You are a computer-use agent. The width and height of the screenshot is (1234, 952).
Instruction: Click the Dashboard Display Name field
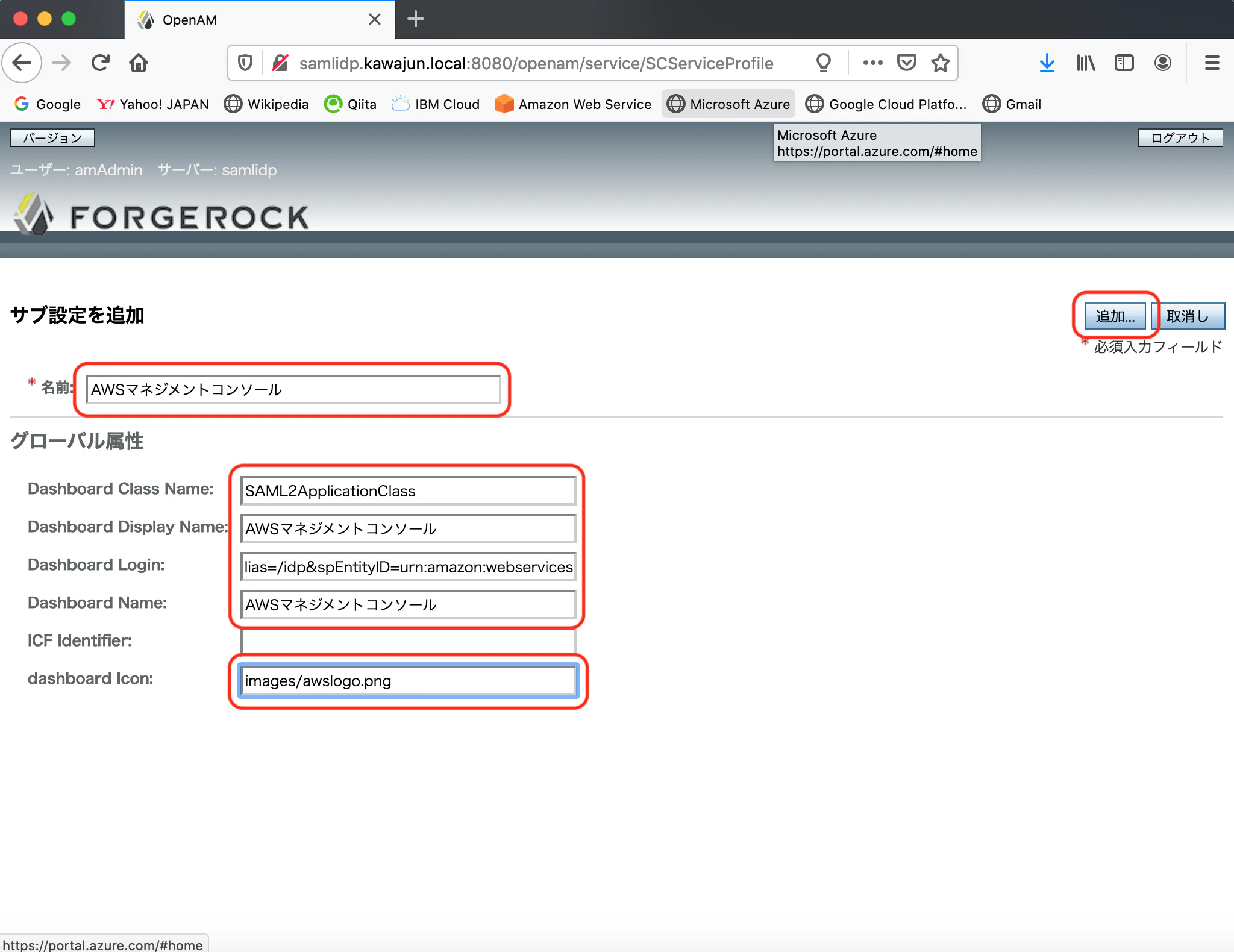(x=408, y=528)
